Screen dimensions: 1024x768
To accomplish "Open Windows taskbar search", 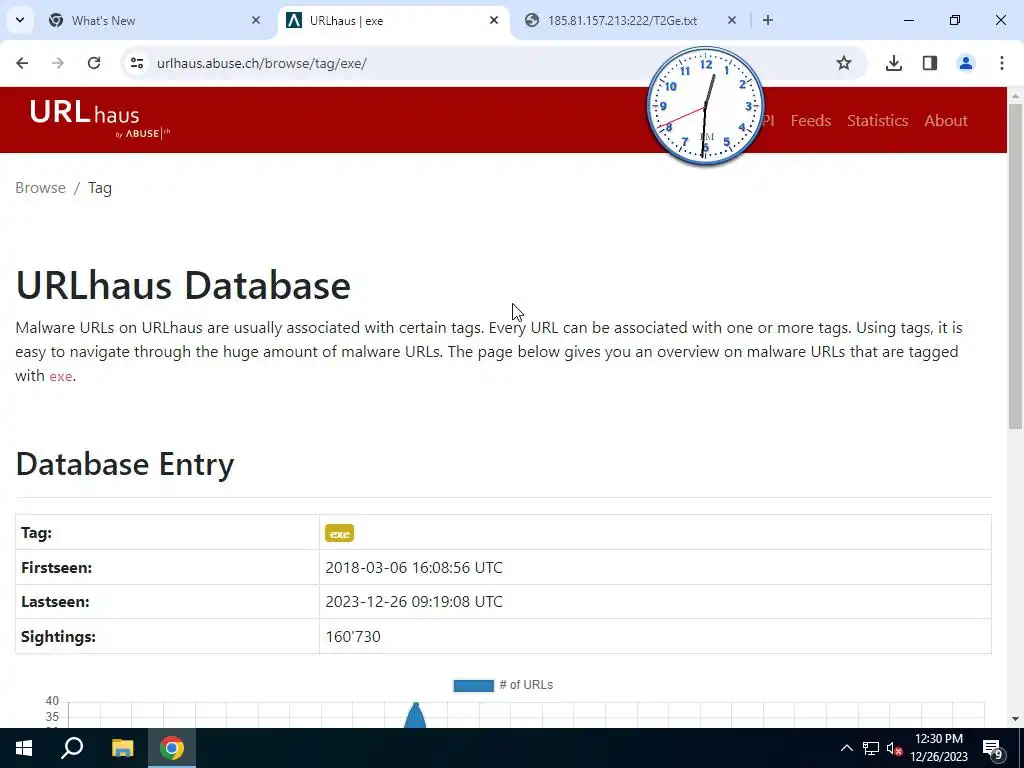I will [x=72, y=748].
